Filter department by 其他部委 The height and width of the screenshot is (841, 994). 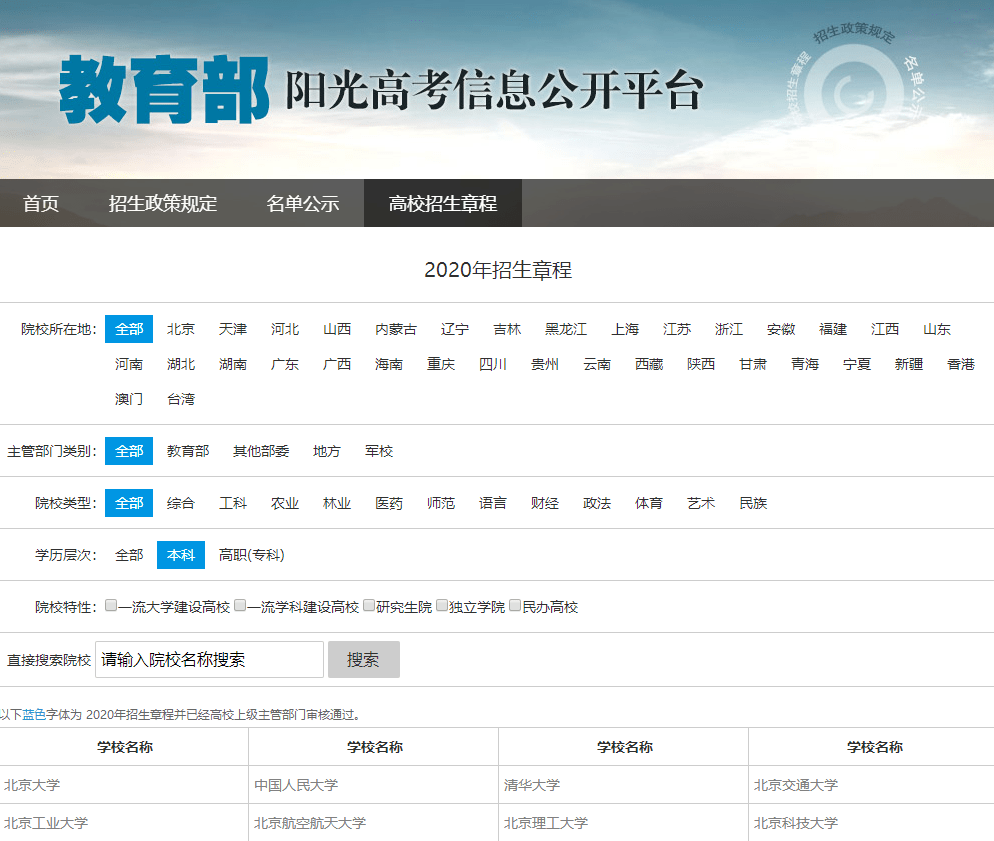(261, 451)
